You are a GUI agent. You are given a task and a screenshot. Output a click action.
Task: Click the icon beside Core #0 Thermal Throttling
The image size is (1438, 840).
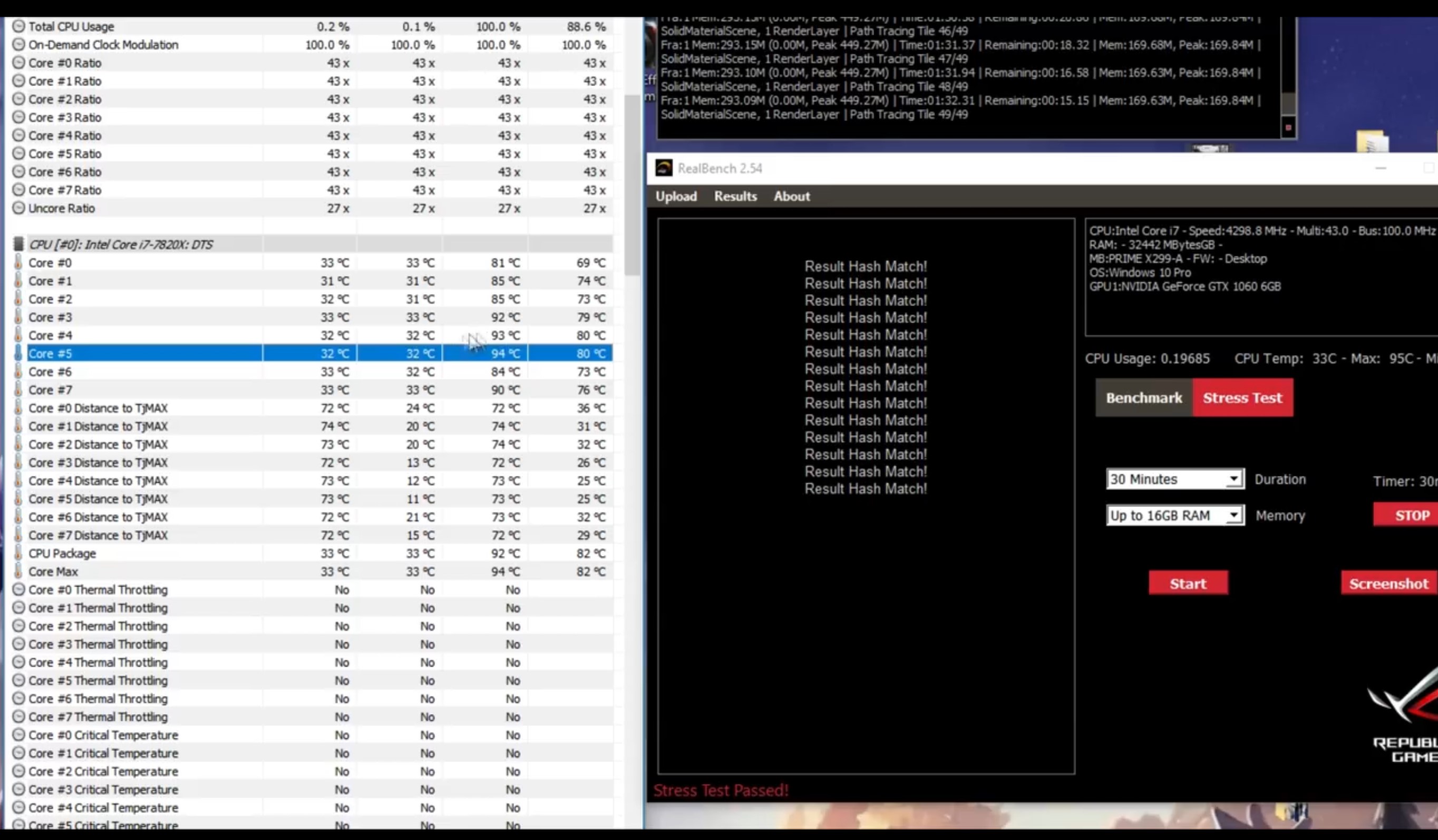tap(18, 590)
